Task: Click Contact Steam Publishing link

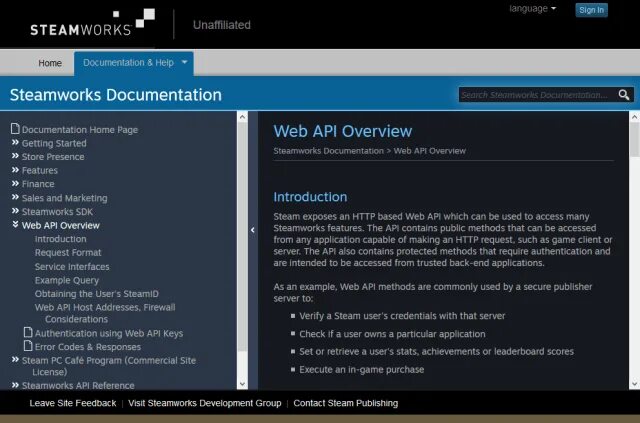Action: coord(345,403)
